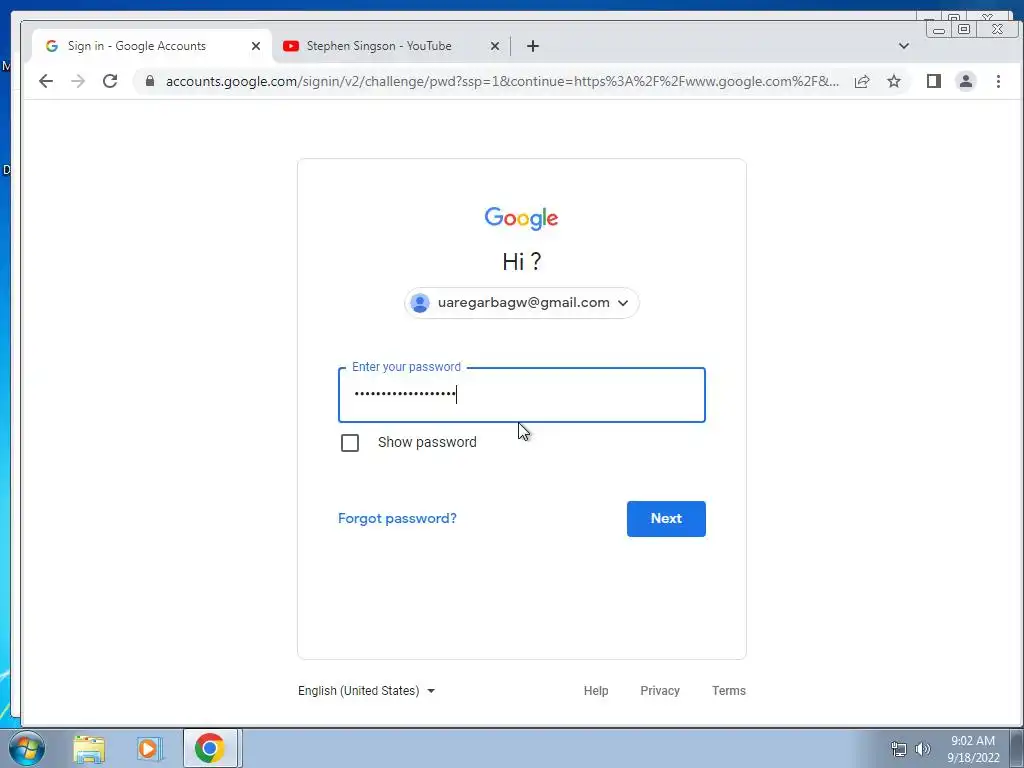This screenshot has width=1024, height=768.
Task: Open the Windows Start menu
Action: (26, 748)
